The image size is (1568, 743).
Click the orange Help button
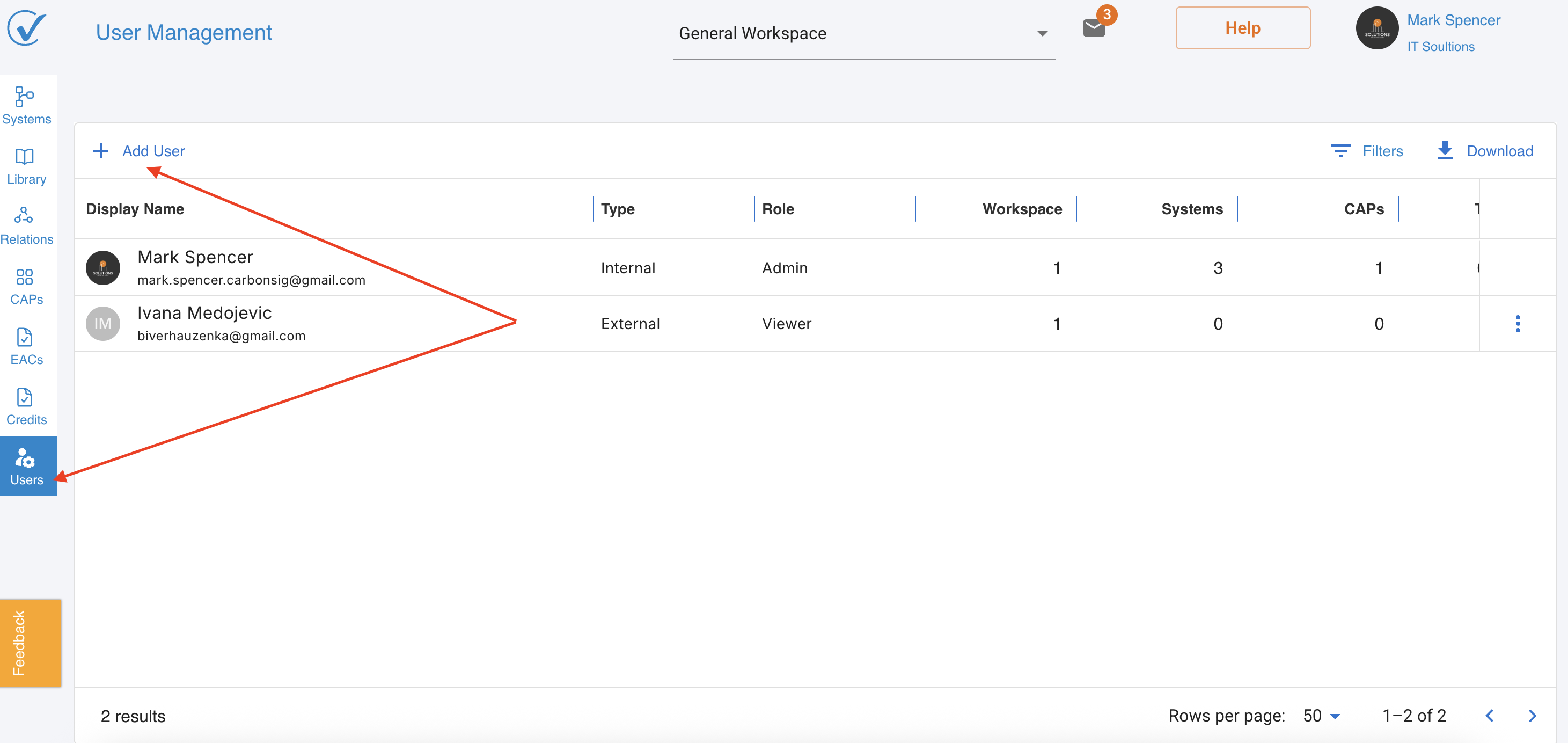tap(1242, 28)
